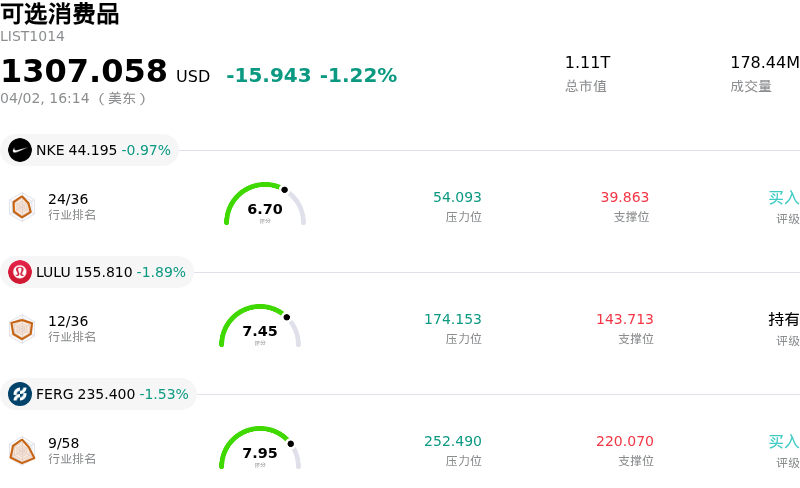Click LULU support level 143.713

click(x=624, y=320)
